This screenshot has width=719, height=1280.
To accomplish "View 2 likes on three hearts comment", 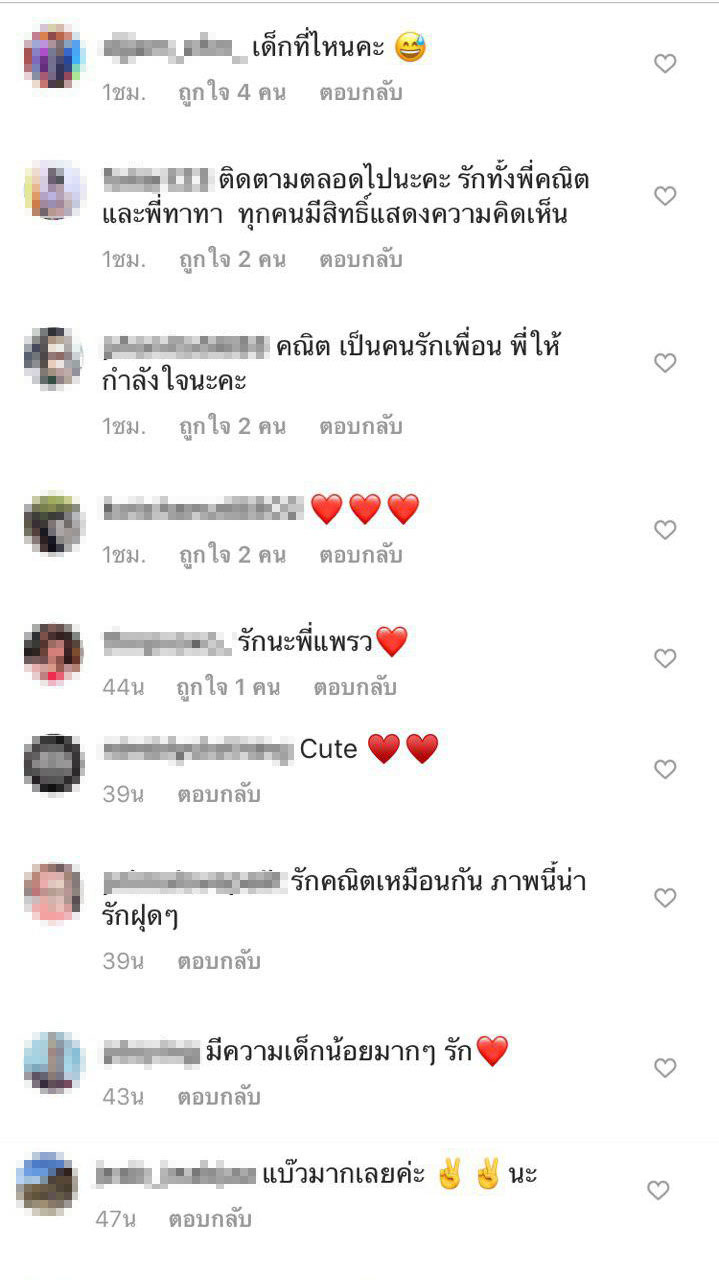I will 232,555.
